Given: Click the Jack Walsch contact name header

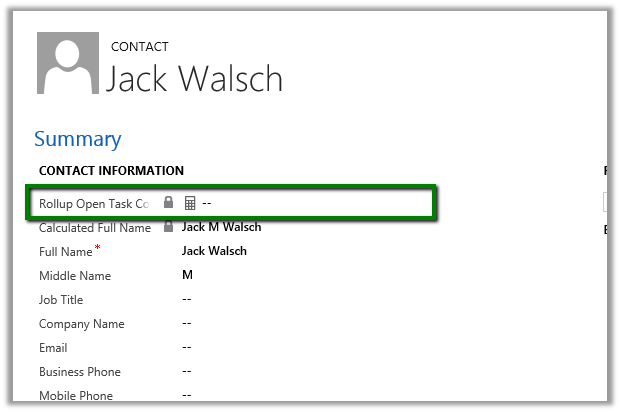Looking at the screenshot, I should tap(194, 78).
